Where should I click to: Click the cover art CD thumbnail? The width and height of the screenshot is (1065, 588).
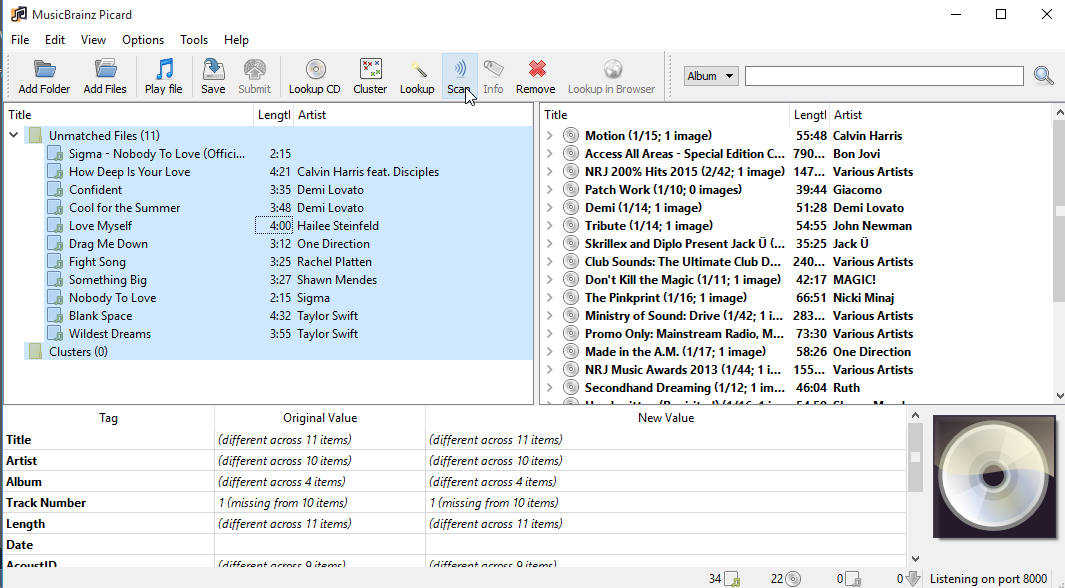coord(994,477)
